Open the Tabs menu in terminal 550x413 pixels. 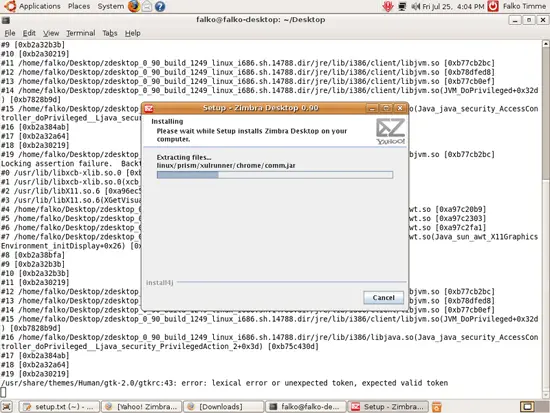109,33
